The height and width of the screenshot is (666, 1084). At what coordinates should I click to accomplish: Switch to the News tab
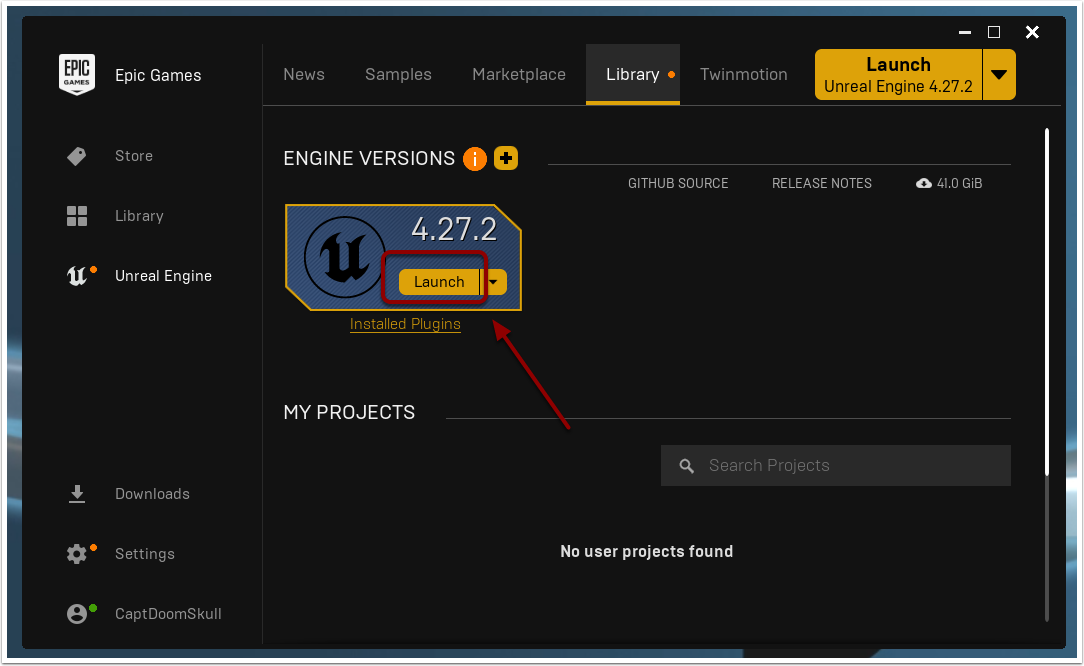coord(304,75)
